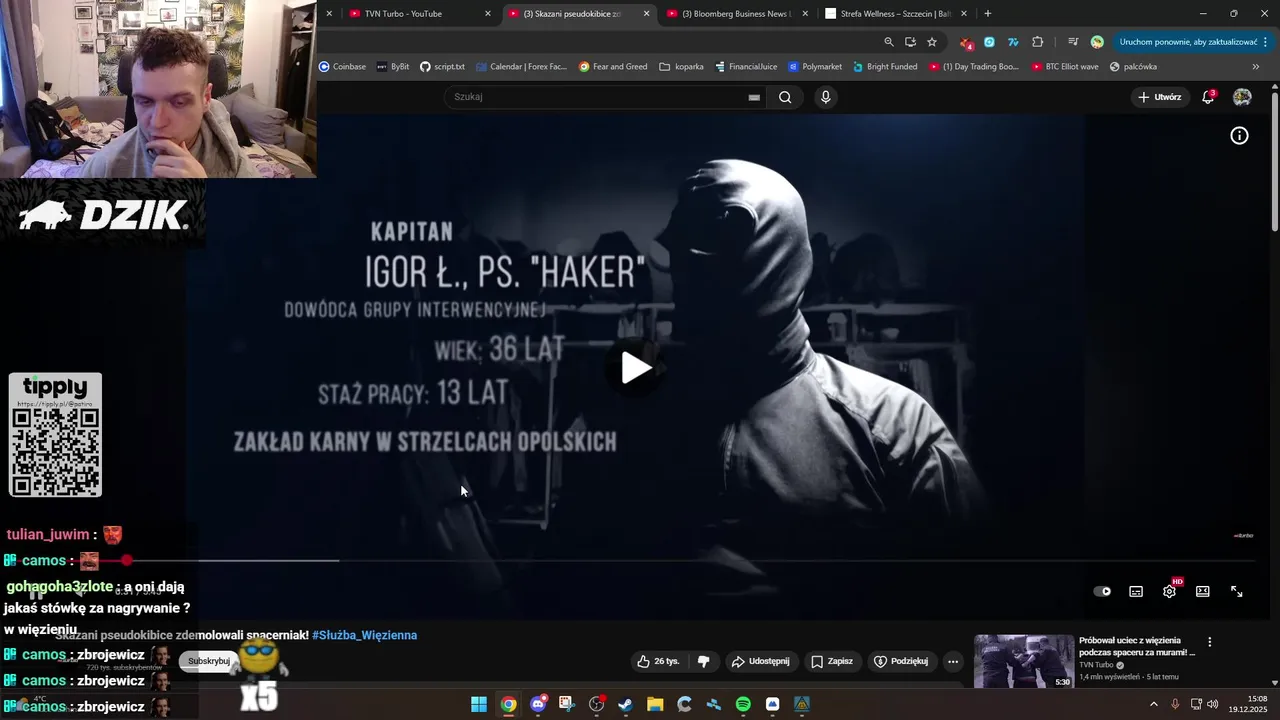Viewport: 1280px width, 720px height.
Task: Click 'Uruchom ponownie, aby zaktualizować' update button
Action: [1188, 42]
